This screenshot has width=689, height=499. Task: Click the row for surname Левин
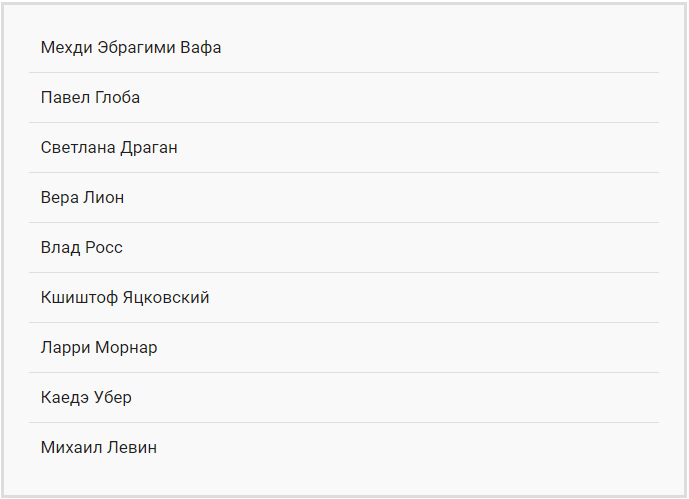[99, 448]
